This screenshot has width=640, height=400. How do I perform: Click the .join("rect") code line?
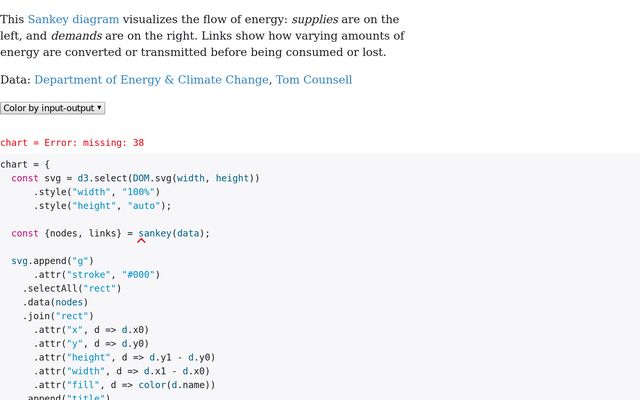pyautogui.click(x=58, y=315)
